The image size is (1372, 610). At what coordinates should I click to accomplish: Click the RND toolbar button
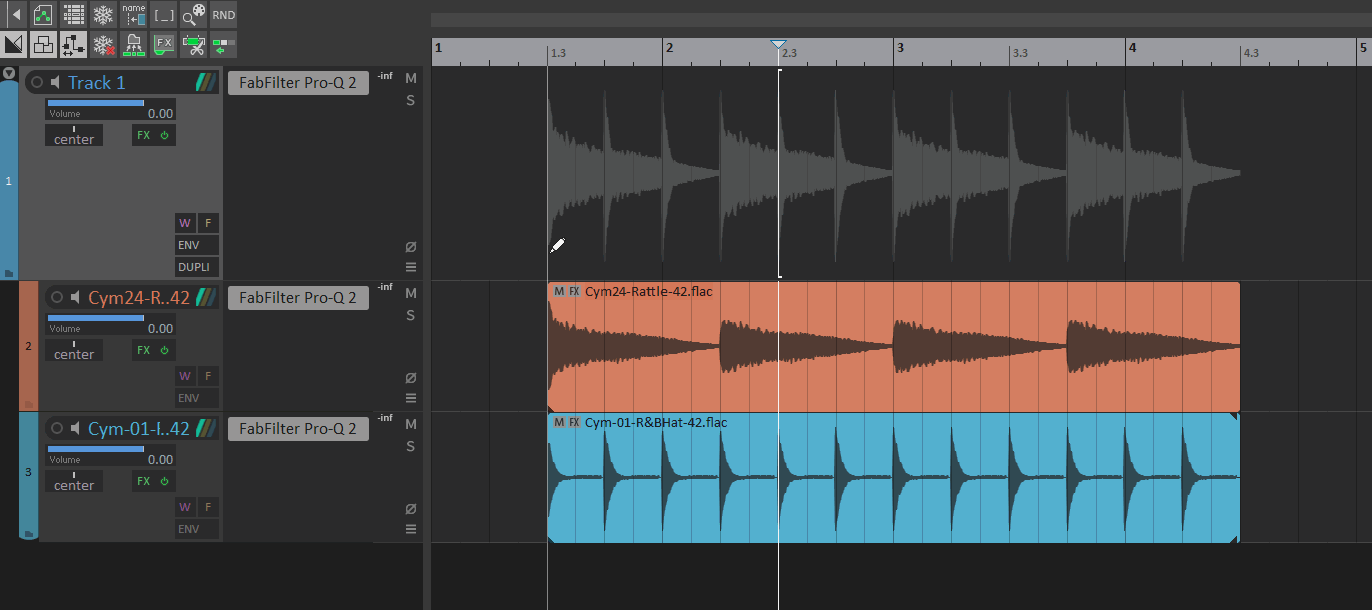(x=224, y=14)
